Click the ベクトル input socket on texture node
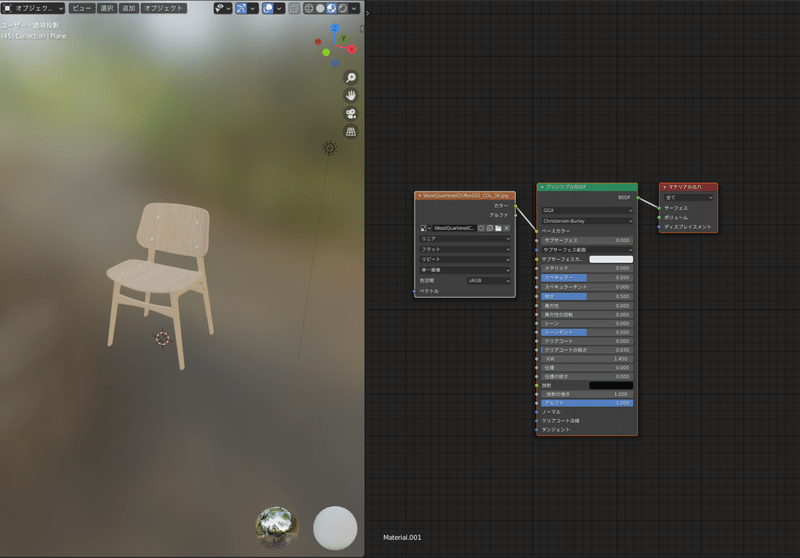This screenshot has width=800, height=558. coord(414,291)
